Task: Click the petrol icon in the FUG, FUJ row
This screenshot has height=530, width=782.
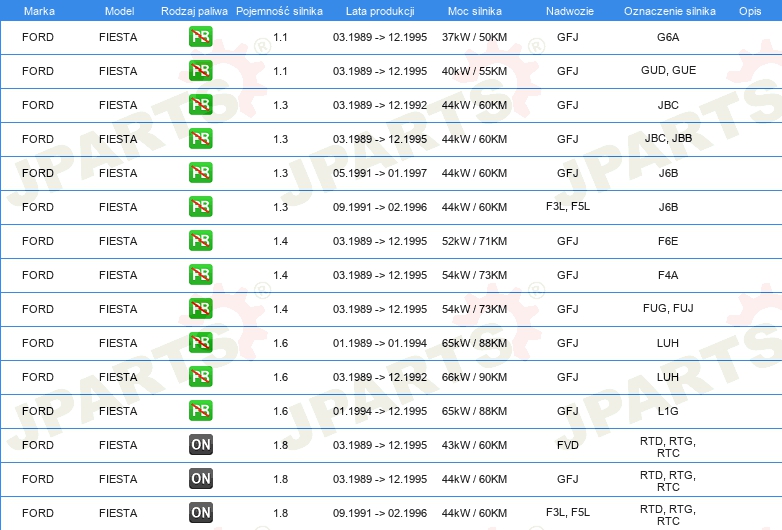Action: pyautogui.click(x=200, y=308)
